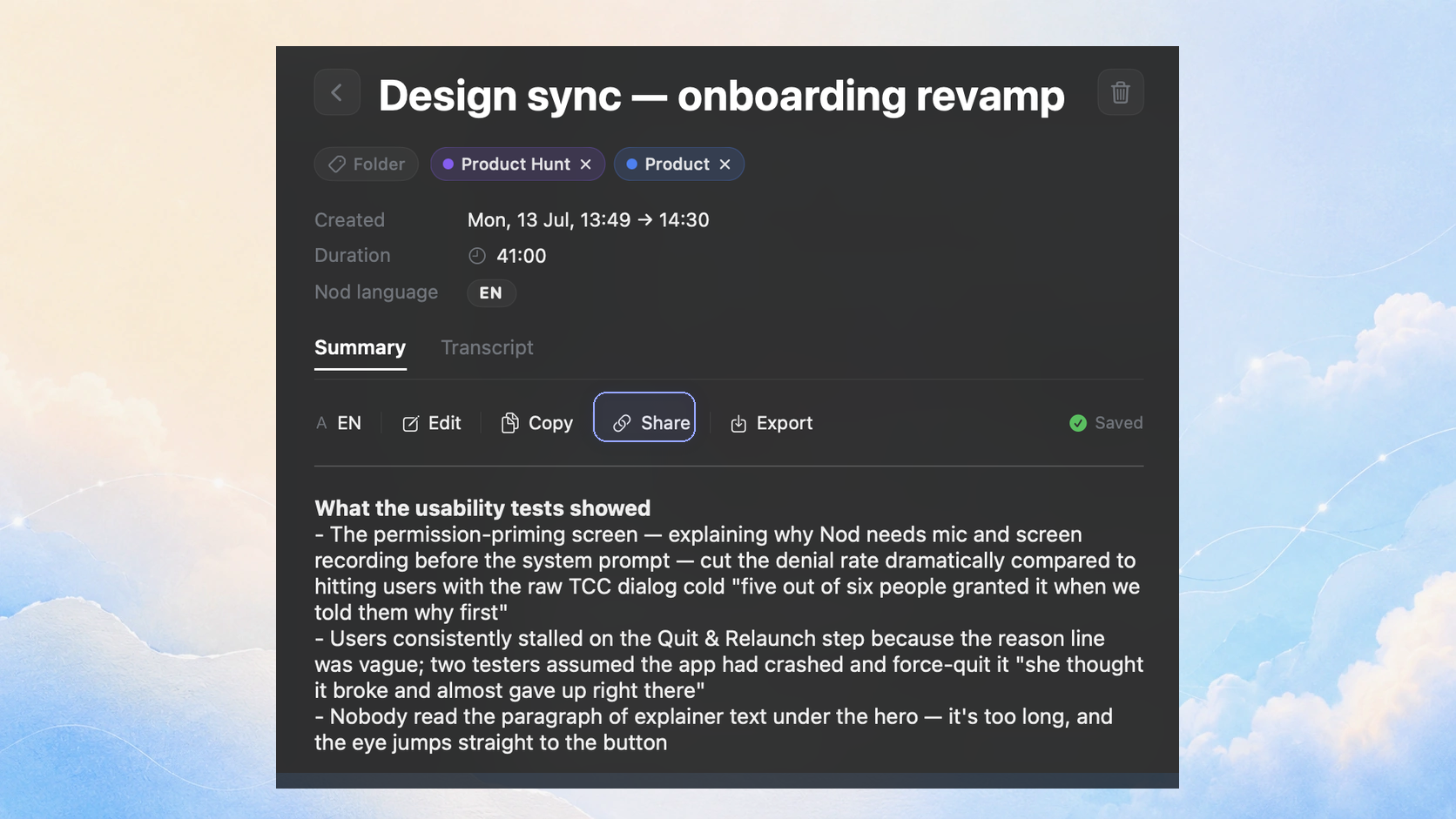Click the Export download icon
The image size is (1456, 819).
(x=738, y=423)
